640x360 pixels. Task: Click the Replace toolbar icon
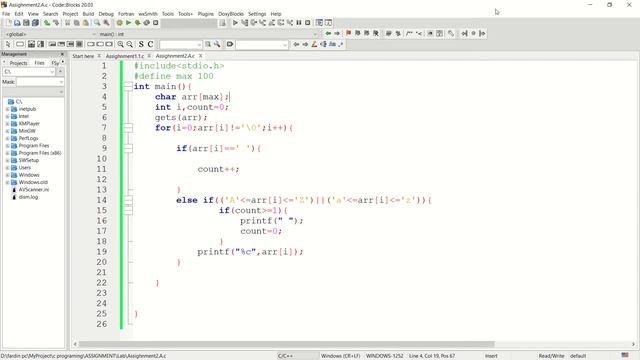pyautogui.click(x=106, y=23)
